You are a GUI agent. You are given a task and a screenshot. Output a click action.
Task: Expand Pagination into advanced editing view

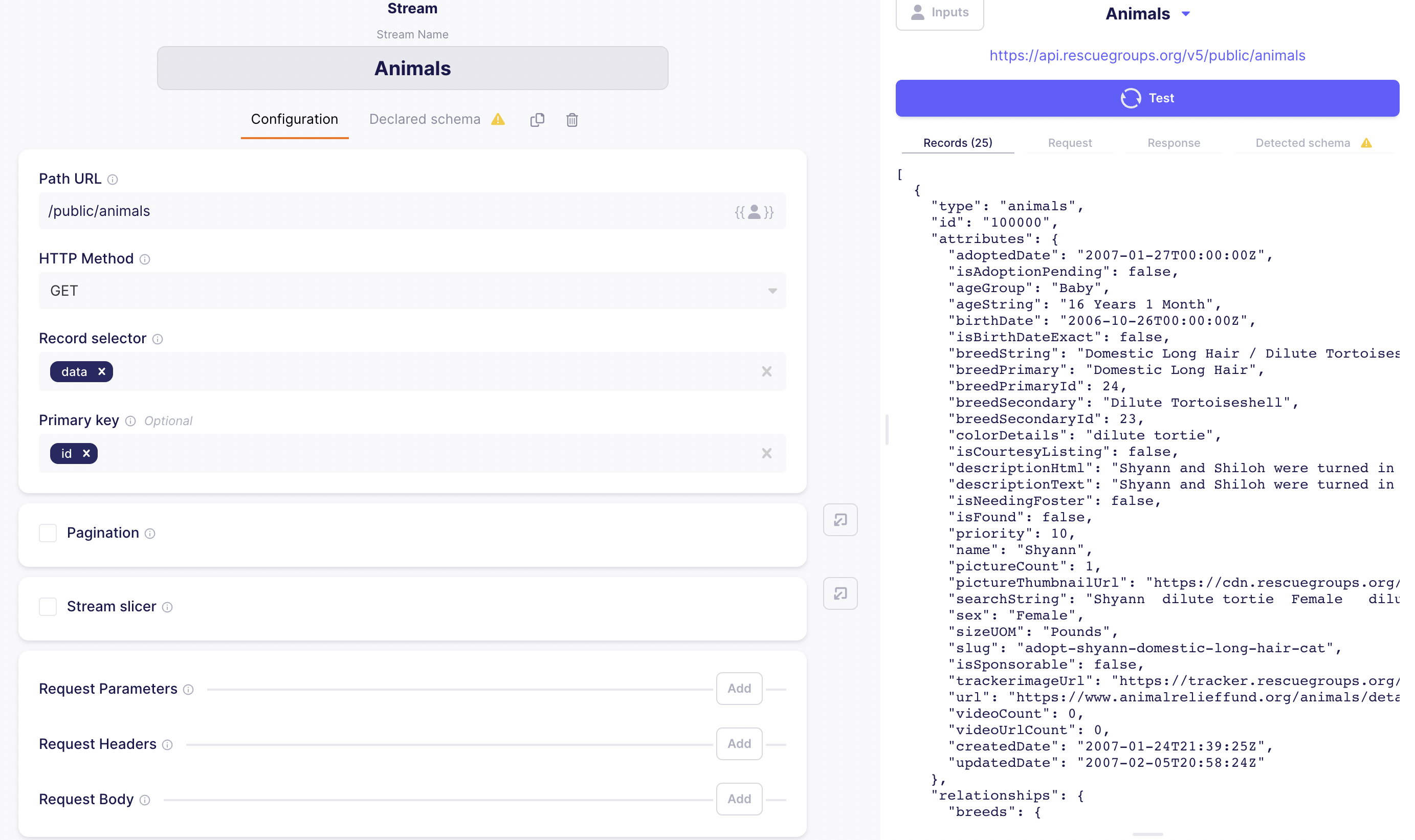pyautogui.click(x=840, y=519)
